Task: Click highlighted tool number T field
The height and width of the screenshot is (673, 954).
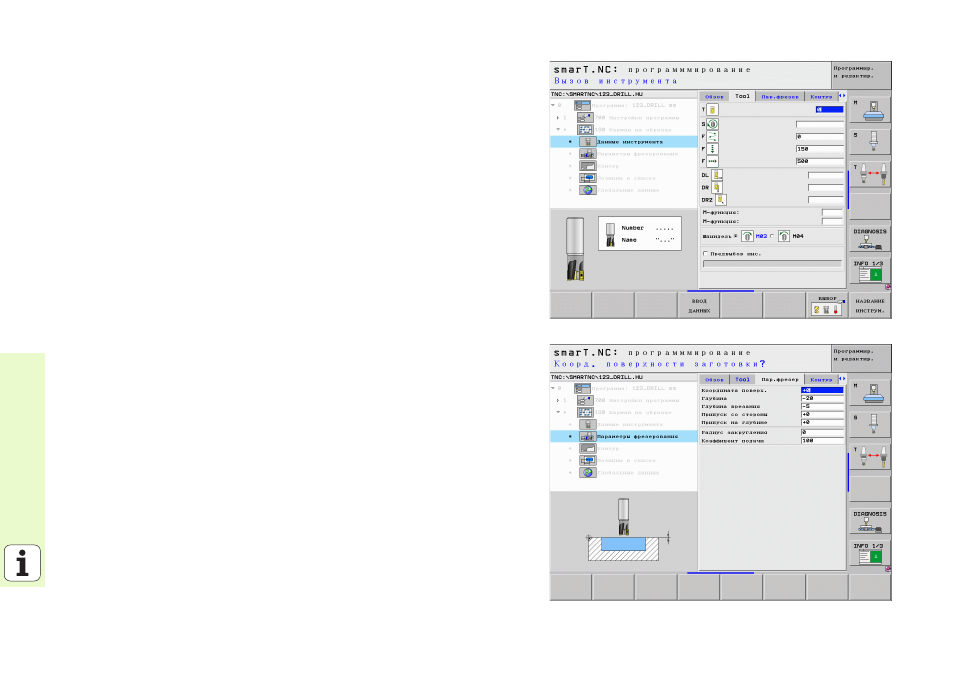Action: [829, 110]
